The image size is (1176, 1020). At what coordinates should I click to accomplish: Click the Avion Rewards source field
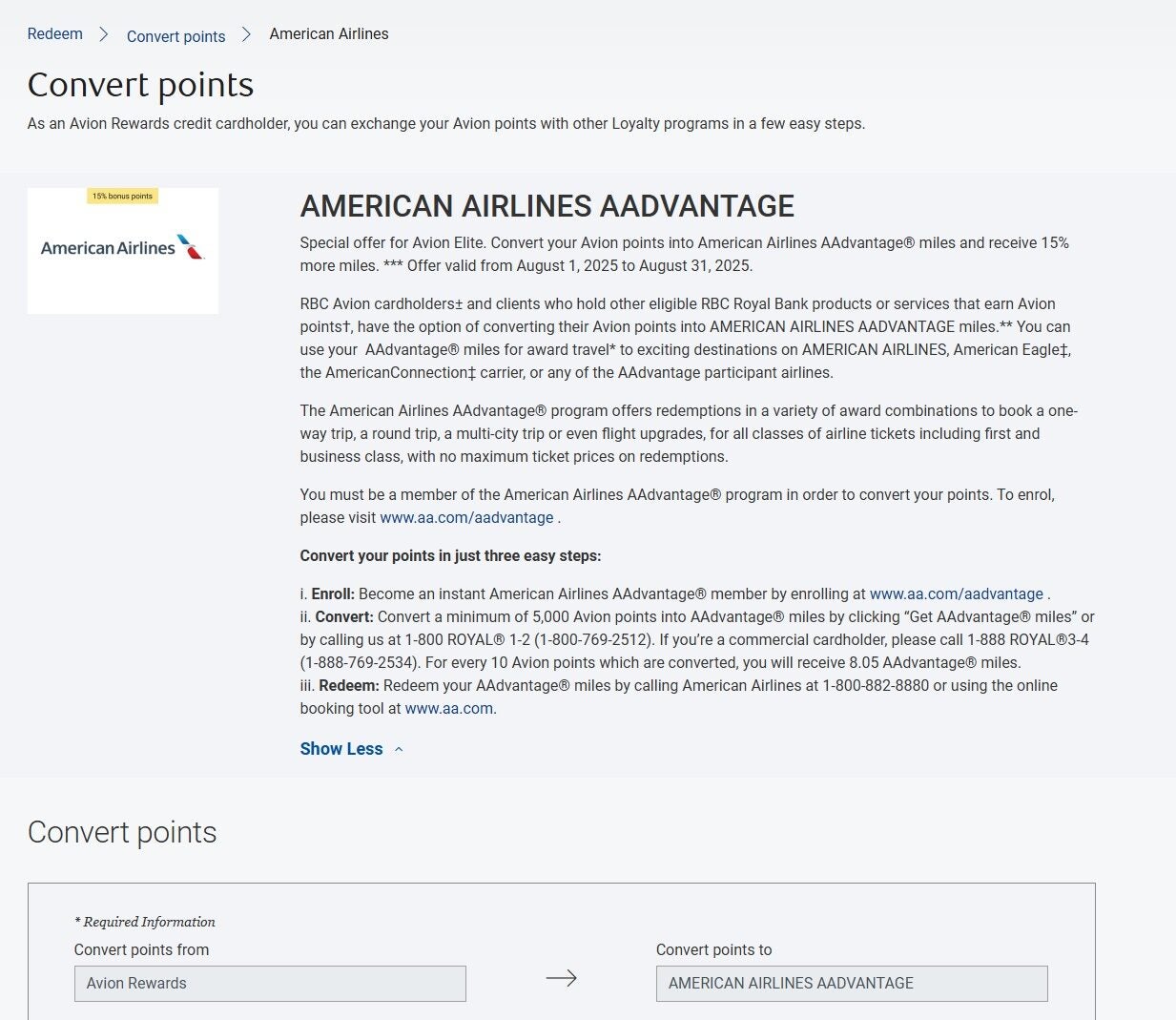tap(270, 984)
